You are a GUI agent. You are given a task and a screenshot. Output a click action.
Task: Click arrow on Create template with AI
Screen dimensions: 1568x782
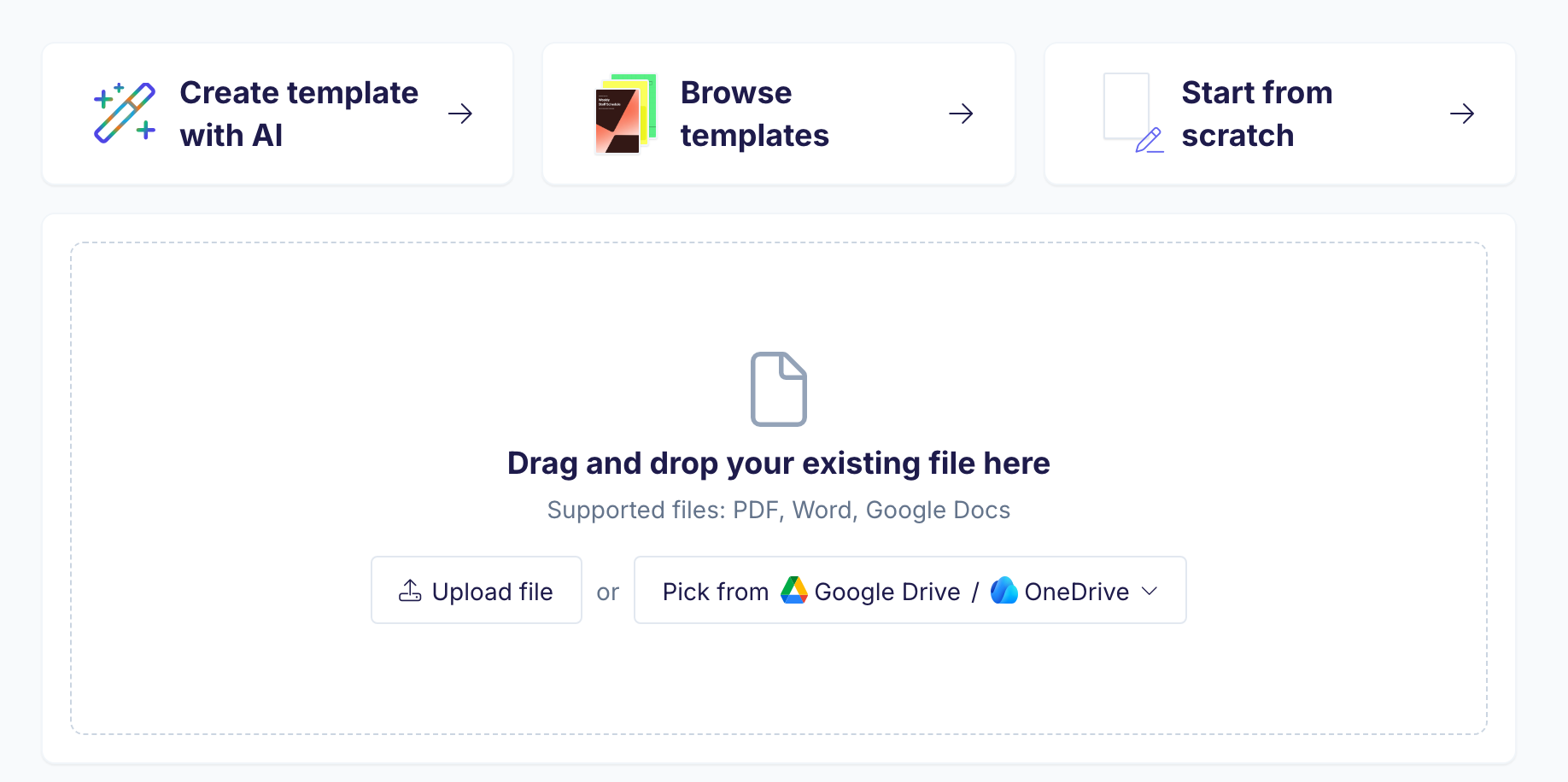click(x=460, y=114)
